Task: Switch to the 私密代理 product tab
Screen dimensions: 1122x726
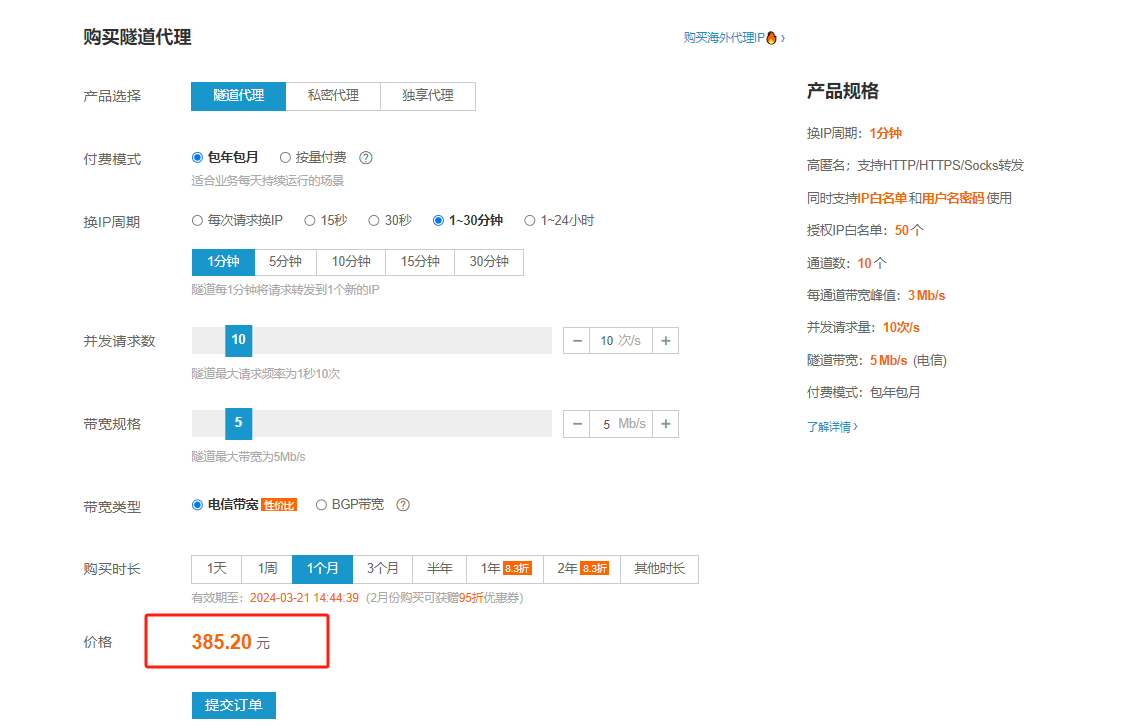Action: click(x=333, y=96)
